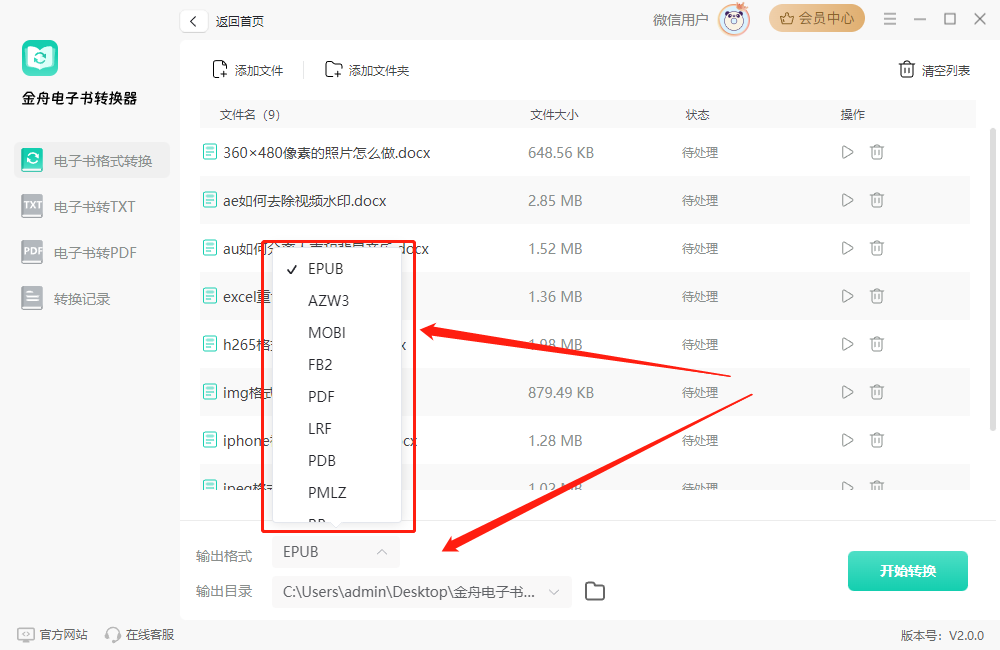
Task: Click the 添加文件 add file icon
Action: coord(220,70)
